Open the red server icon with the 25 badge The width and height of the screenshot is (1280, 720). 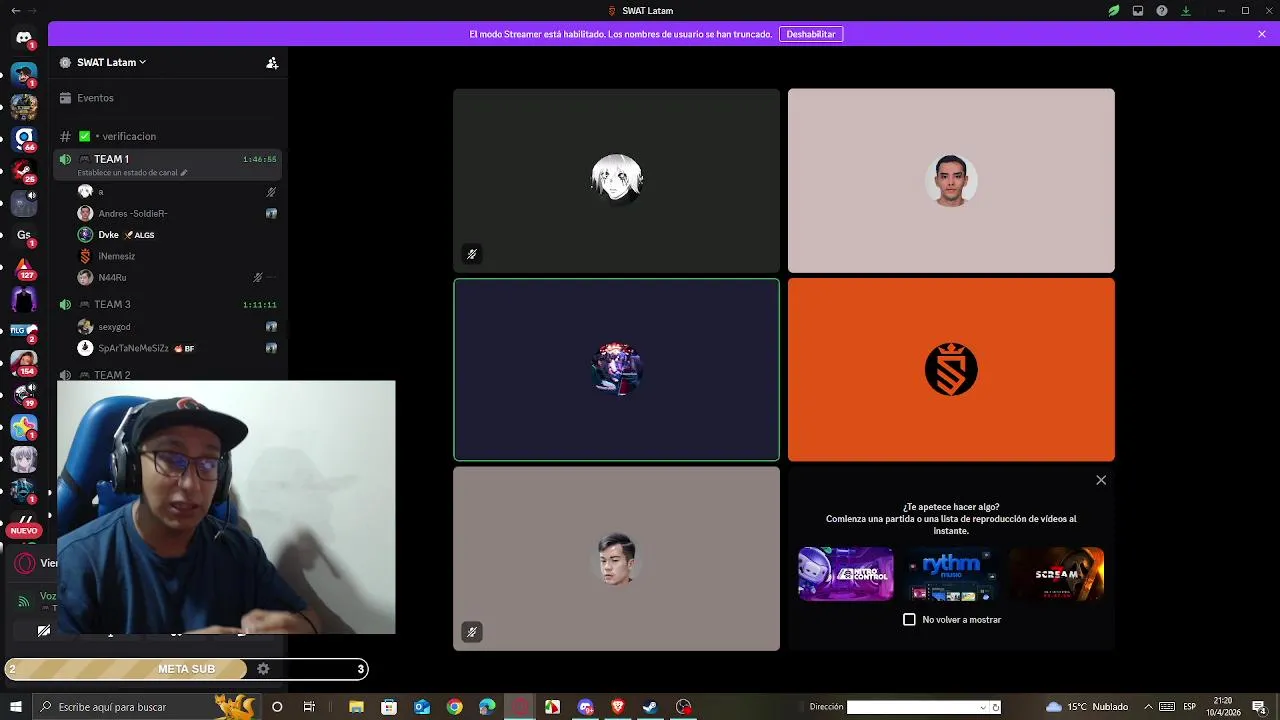pyautogui.click(x=24, y=170)
